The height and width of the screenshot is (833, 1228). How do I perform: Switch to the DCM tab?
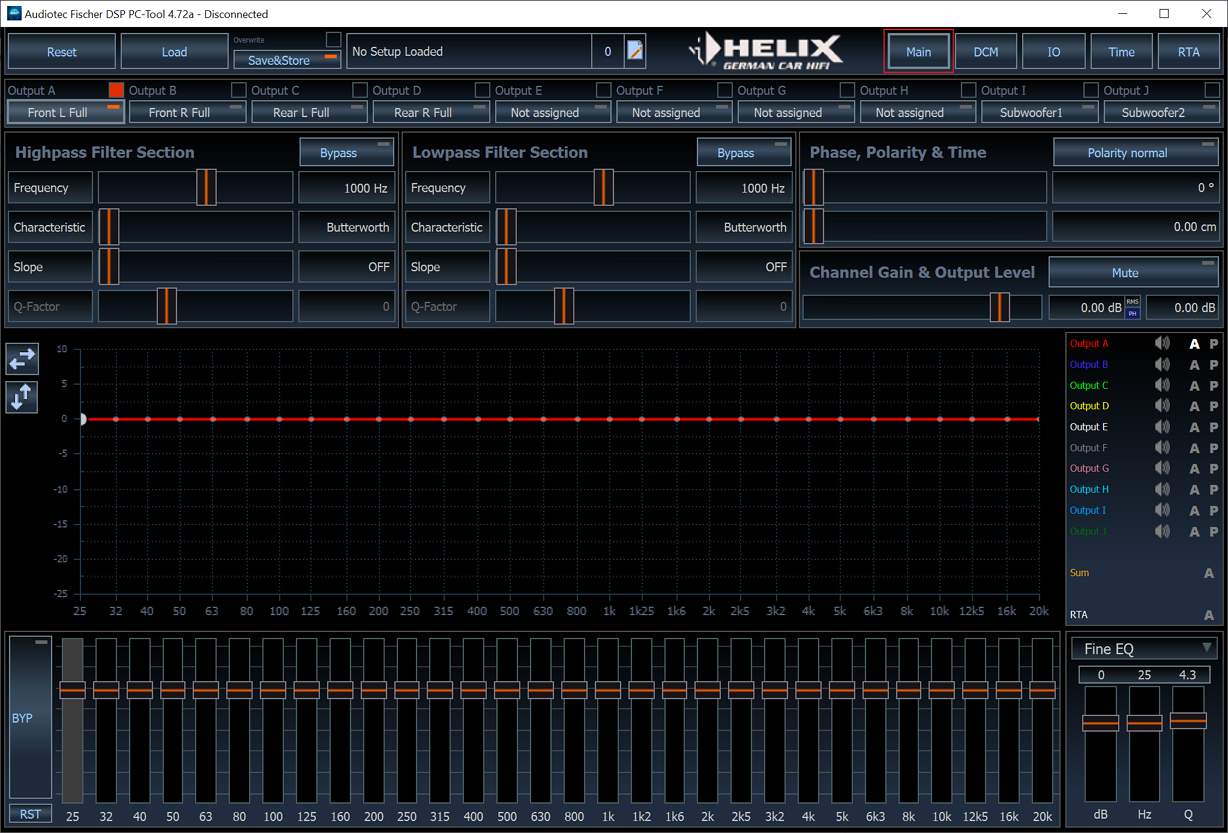[x=985, y=52]
